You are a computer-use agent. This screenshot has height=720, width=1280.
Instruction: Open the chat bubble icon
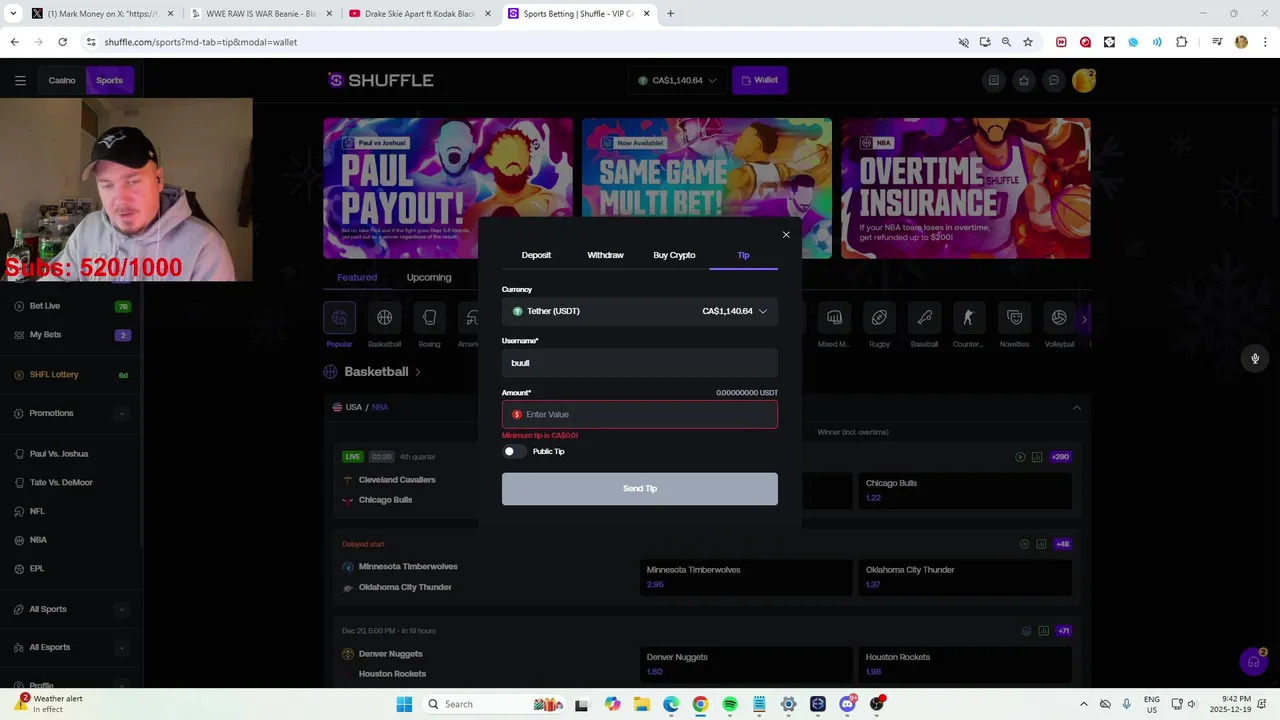1053,80
